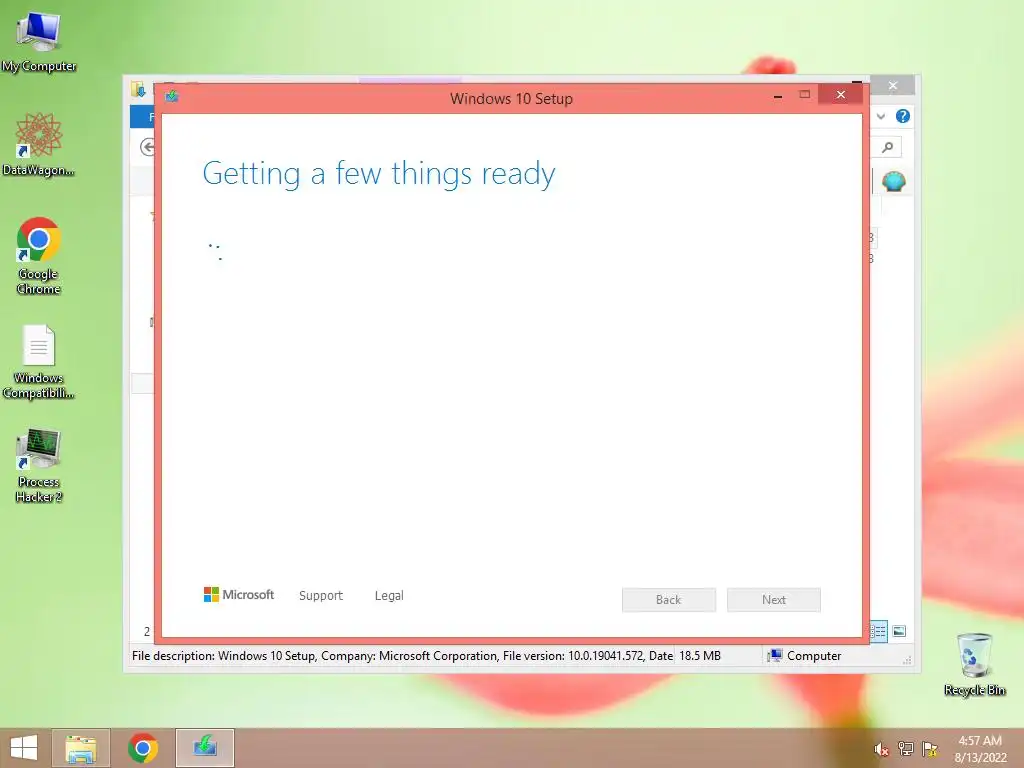Open the Support link
Screen dimensions: 1024x768
click(x=321, y=596)
